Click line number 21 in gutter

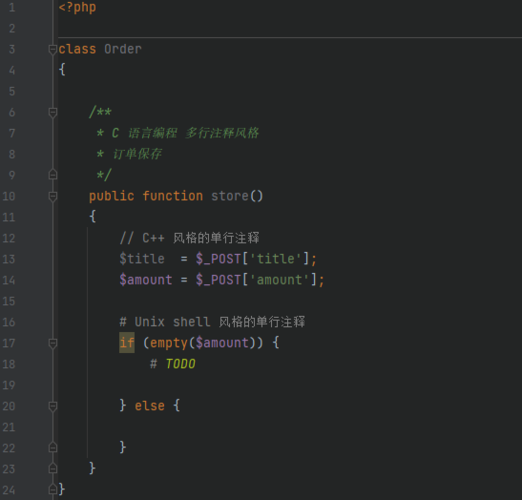pos(9,427)
